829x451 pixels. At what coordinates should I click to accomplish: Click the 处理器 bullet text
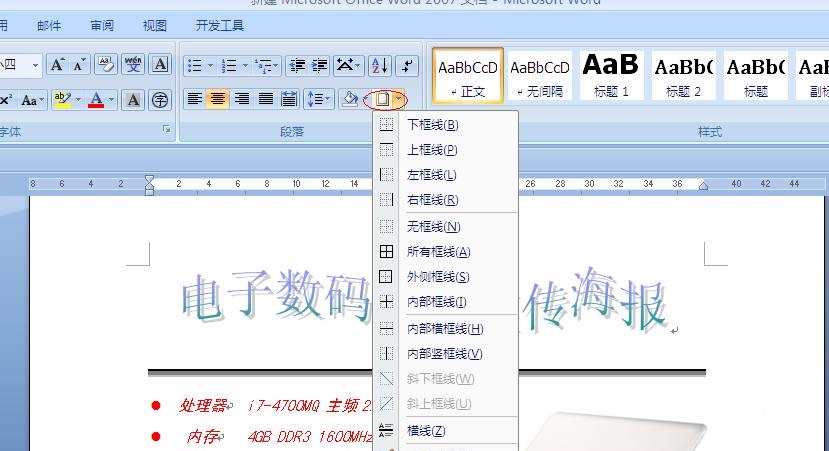203,406
